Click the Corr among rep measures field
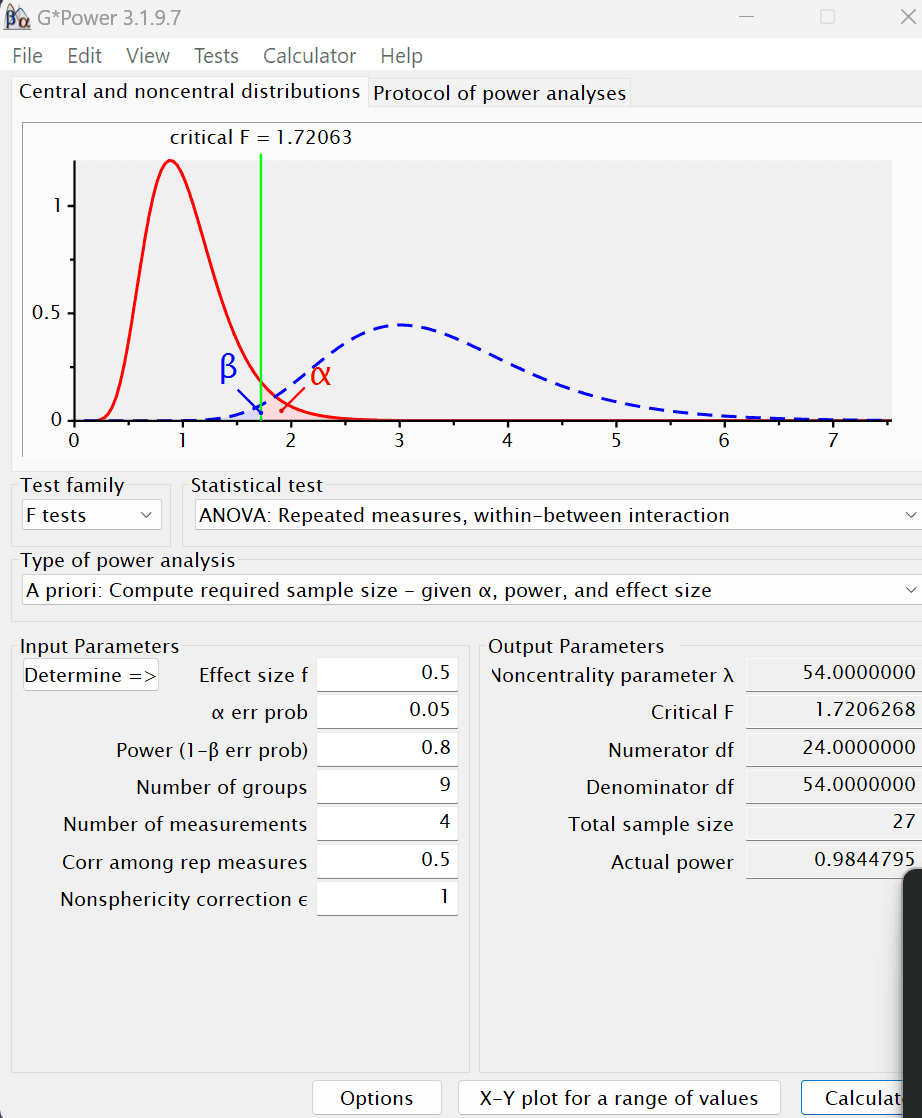Screen dimensions: 922x1118 point(387,861)
